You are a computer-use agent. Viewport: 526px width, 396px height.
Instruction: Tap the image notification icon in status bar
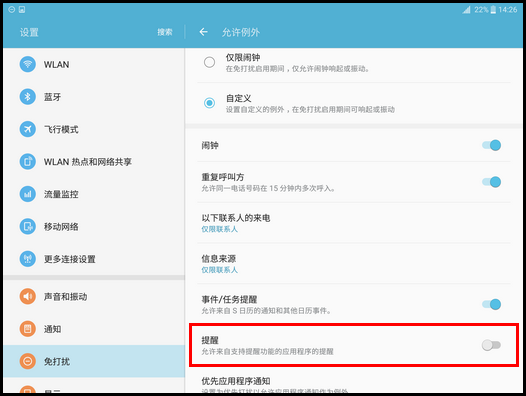click(22, 9)
